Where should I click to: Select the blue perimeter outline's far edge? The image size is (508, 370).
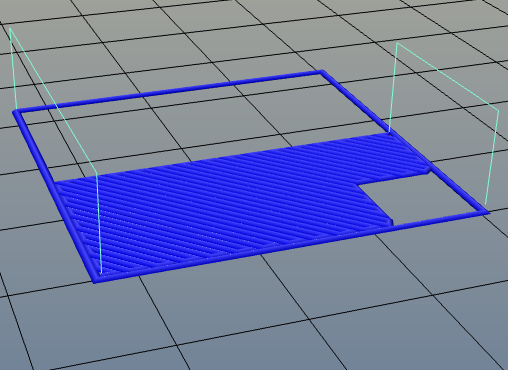tap(168, 91)
